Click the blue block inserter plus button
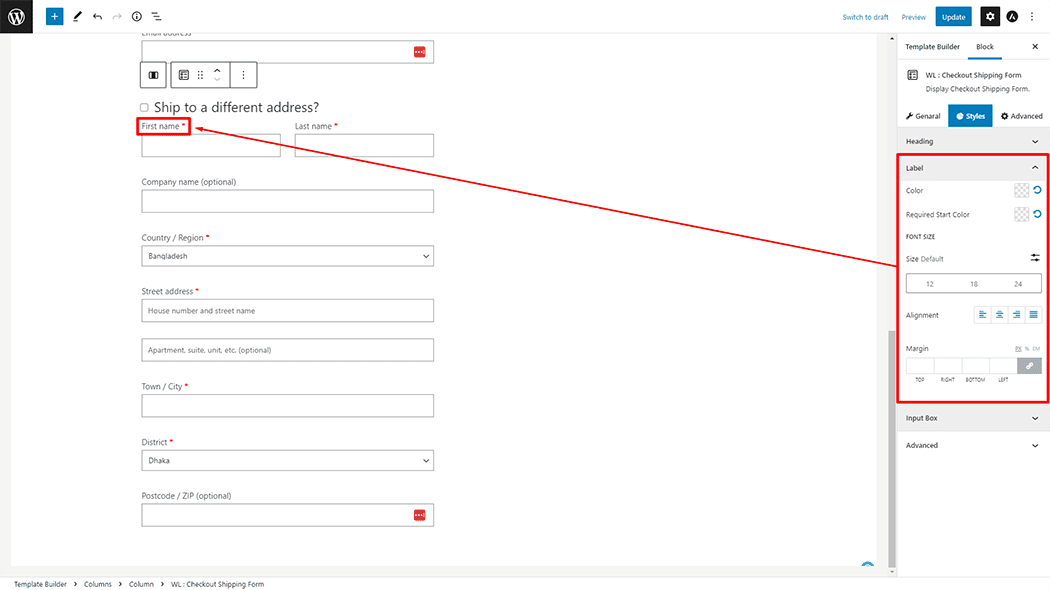 (x=54, y=17)
